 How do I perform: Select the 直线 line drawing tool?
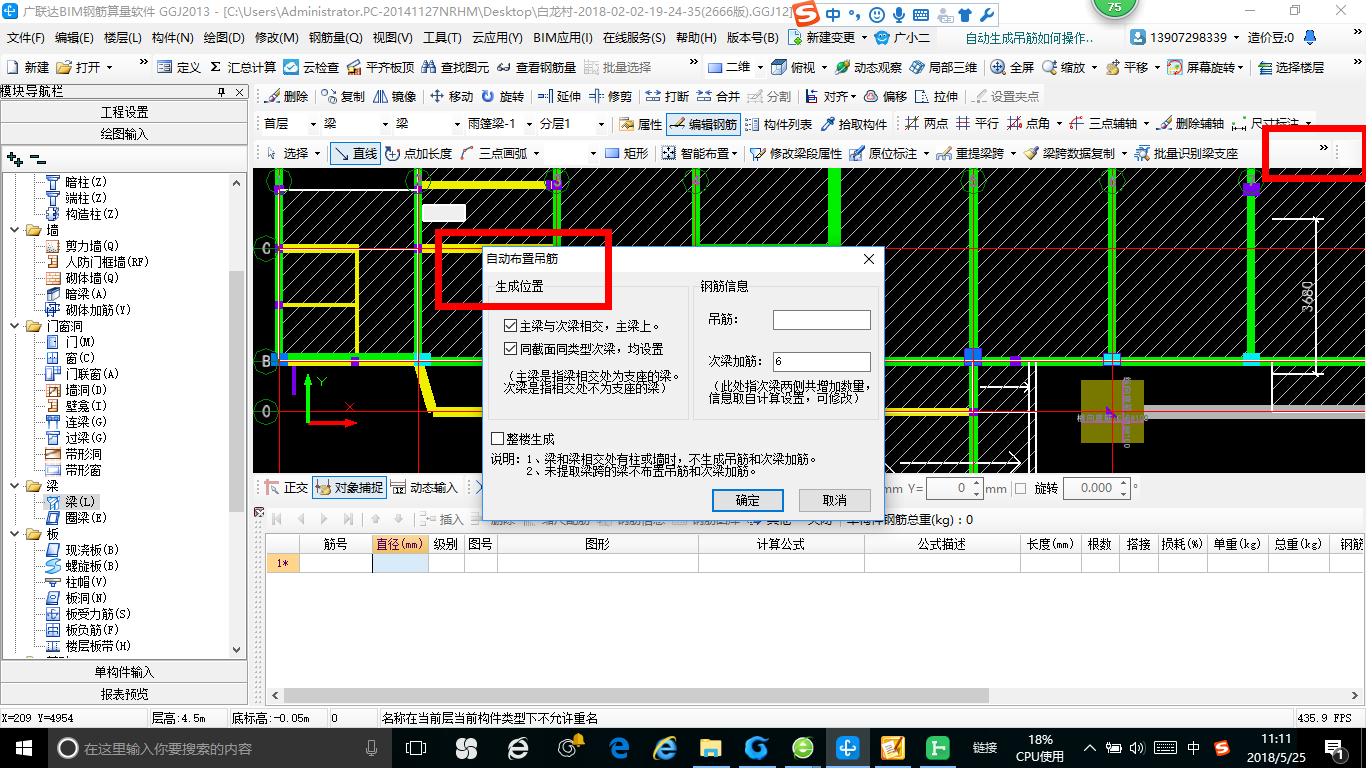355,153
